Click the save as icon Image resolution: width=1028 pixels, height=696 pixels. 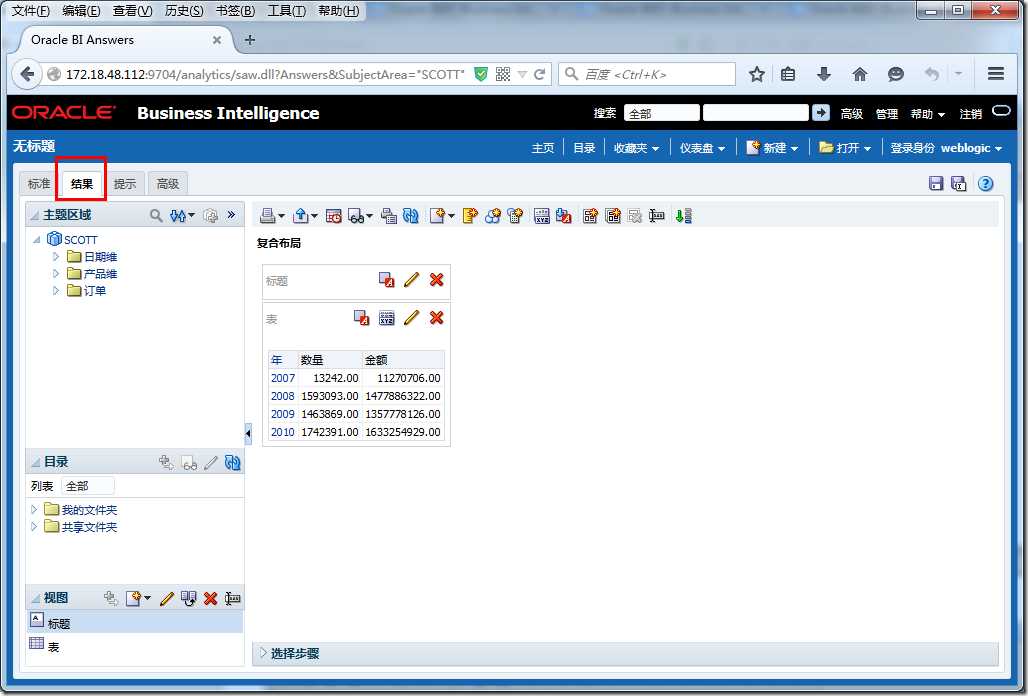[x=959, y=184]
